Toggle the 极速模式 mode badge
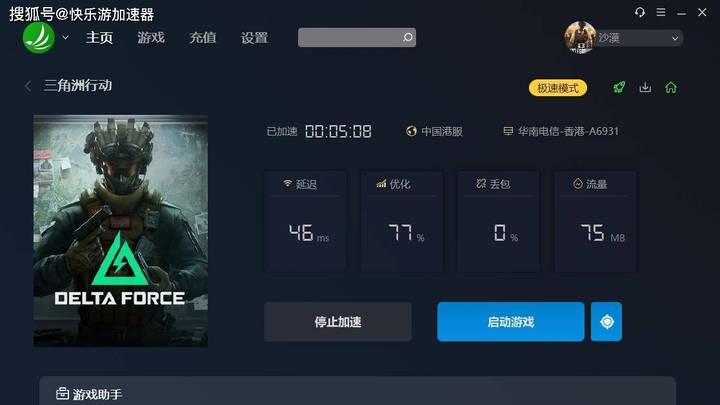 pos(558,88)
